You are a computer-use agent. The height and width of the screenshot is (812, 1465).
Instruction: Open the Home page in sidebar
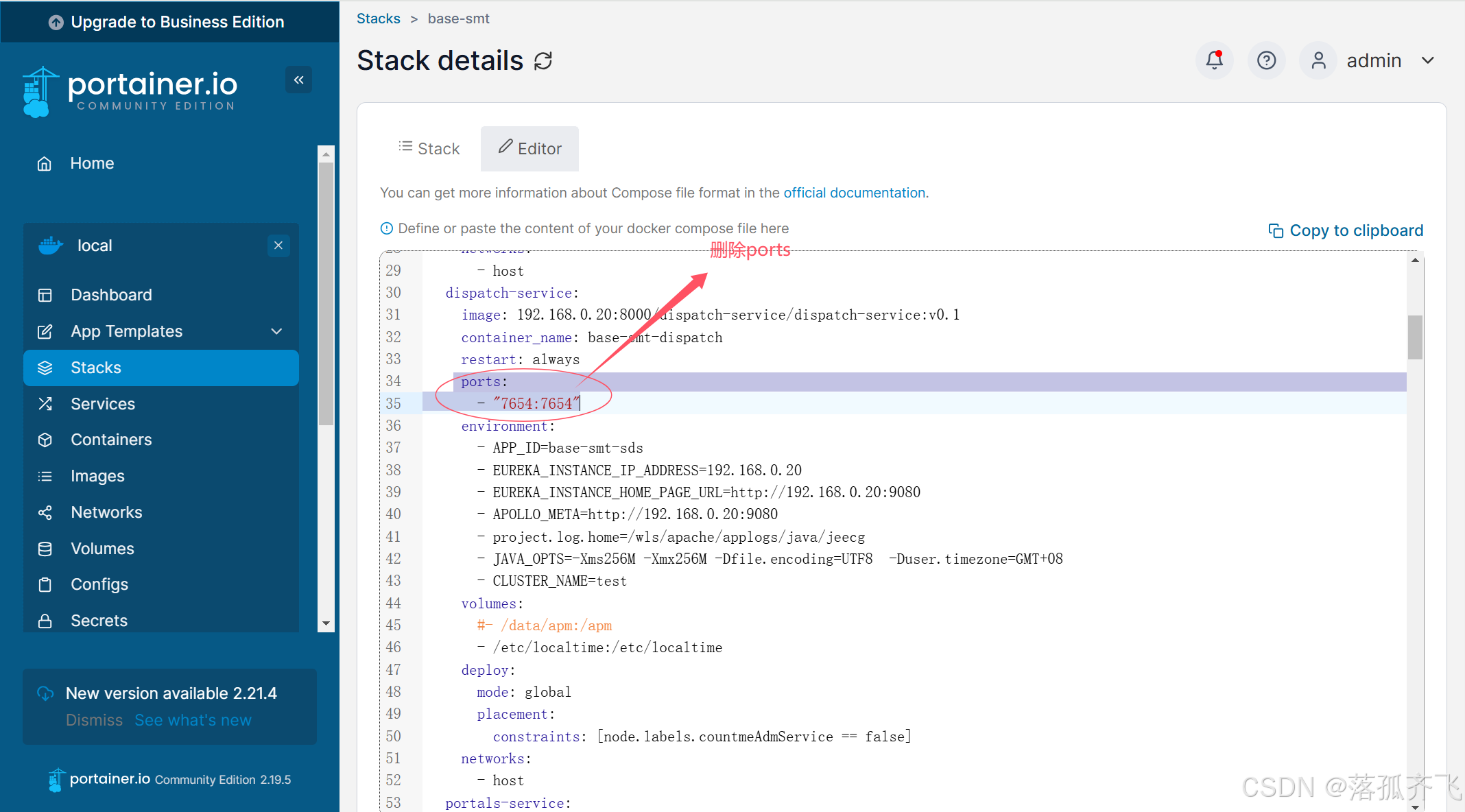click(x=91, y=163)
